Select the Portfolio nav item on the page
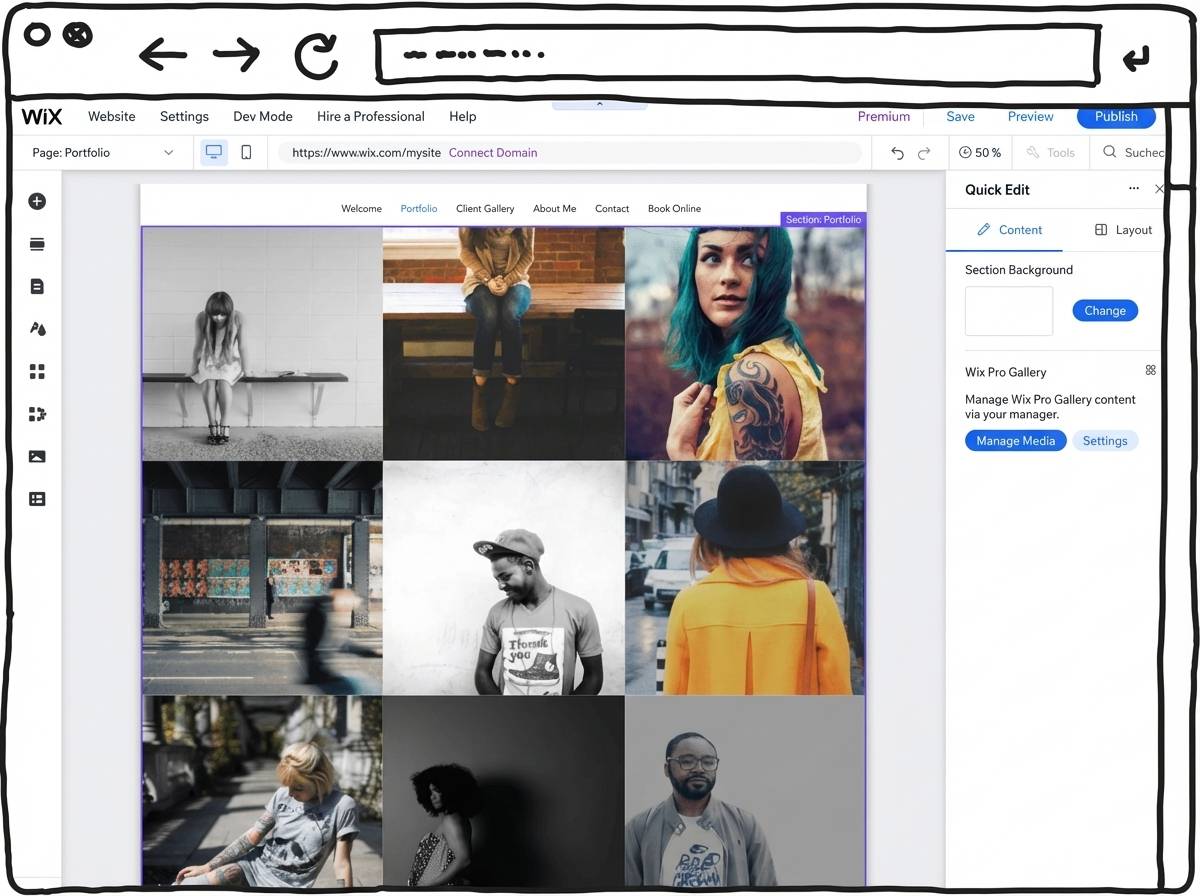The image size is (1200, 896). pyautogui.click(x=418, y=208)
